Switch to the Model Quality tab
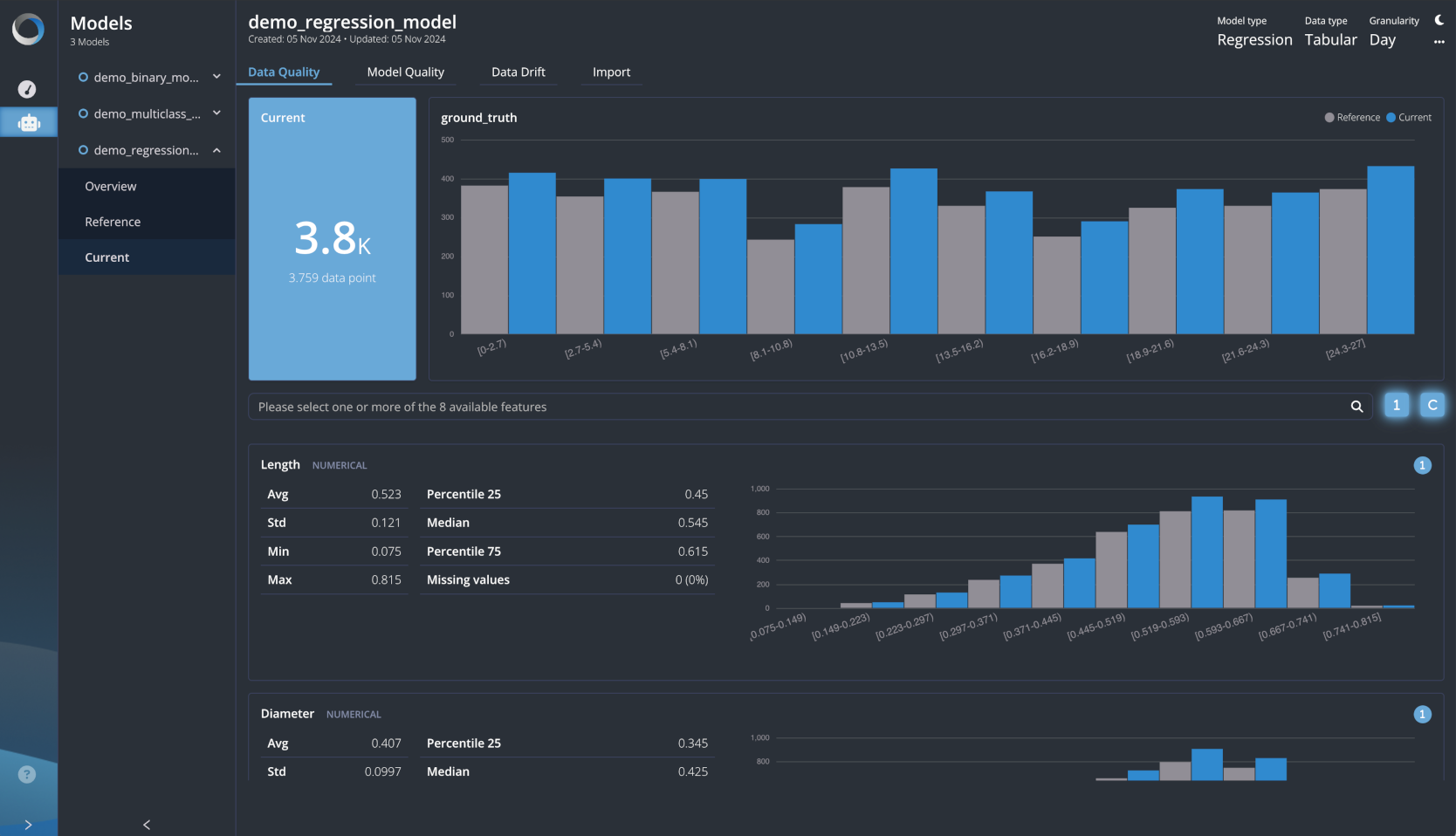 click(406, 72)
